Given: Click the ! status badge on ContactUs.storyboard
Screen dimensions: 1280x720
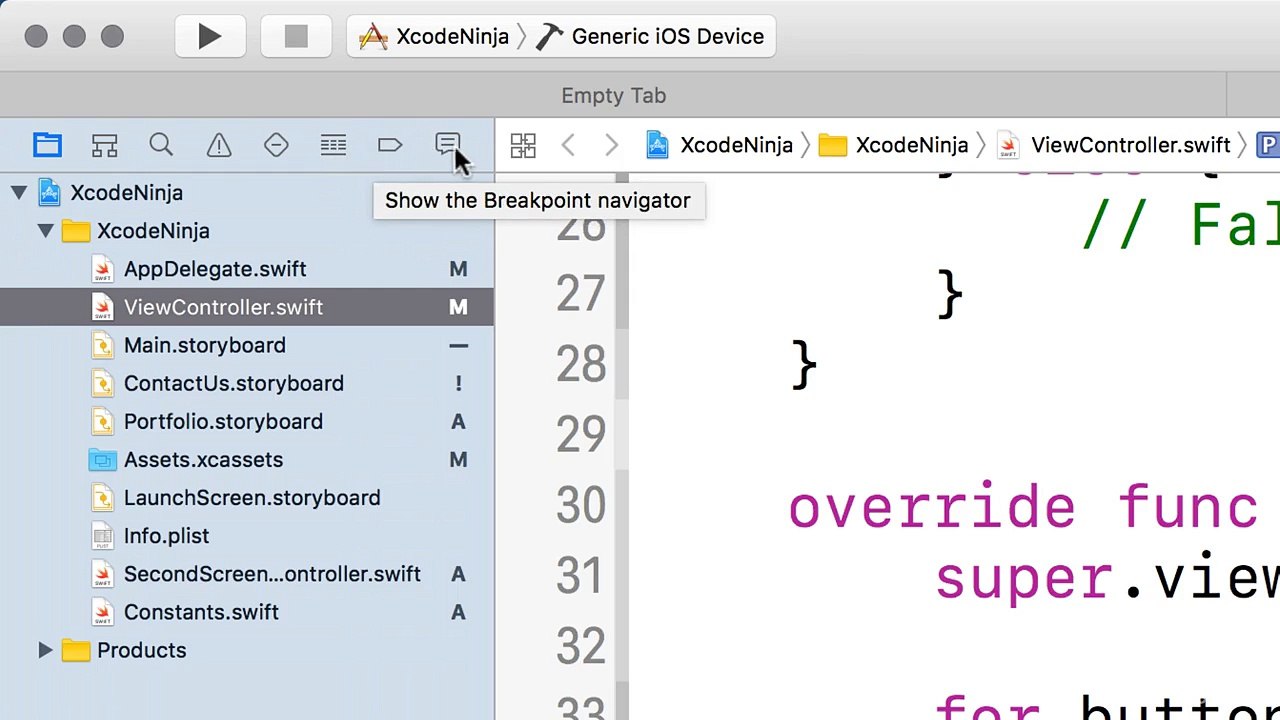Looking at the screenshot, I should [458, 383].
